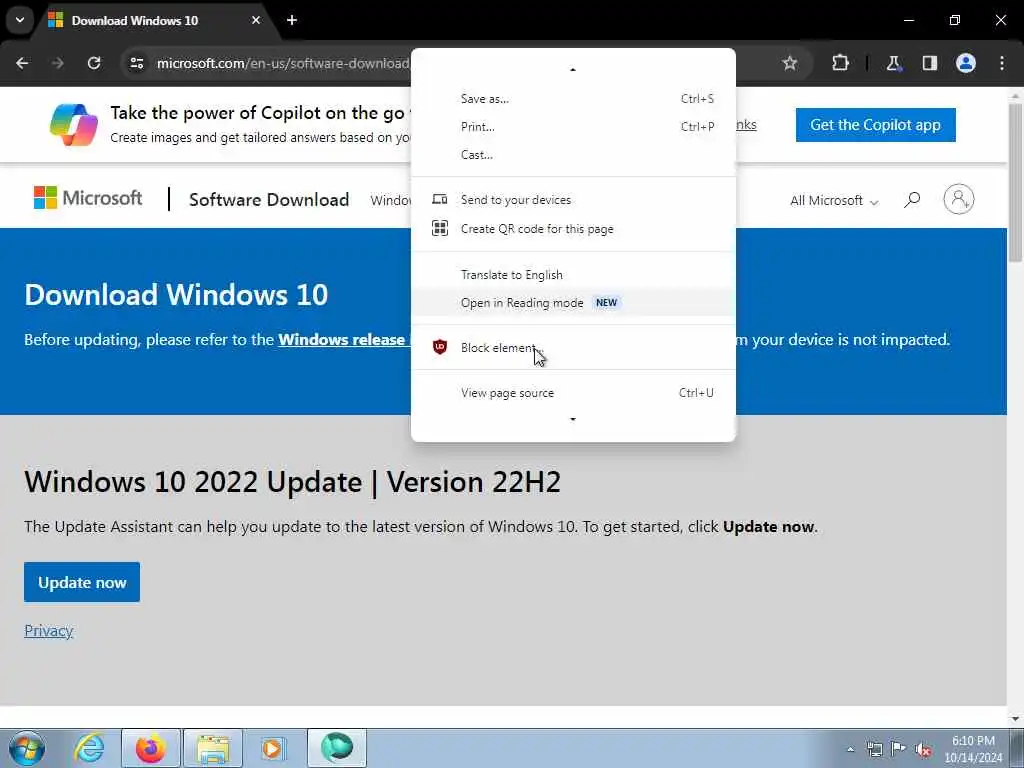This screenshot has height=768, width=1024.
Task: Click the Action Center flag icon
Action: [x=899, y=749]
